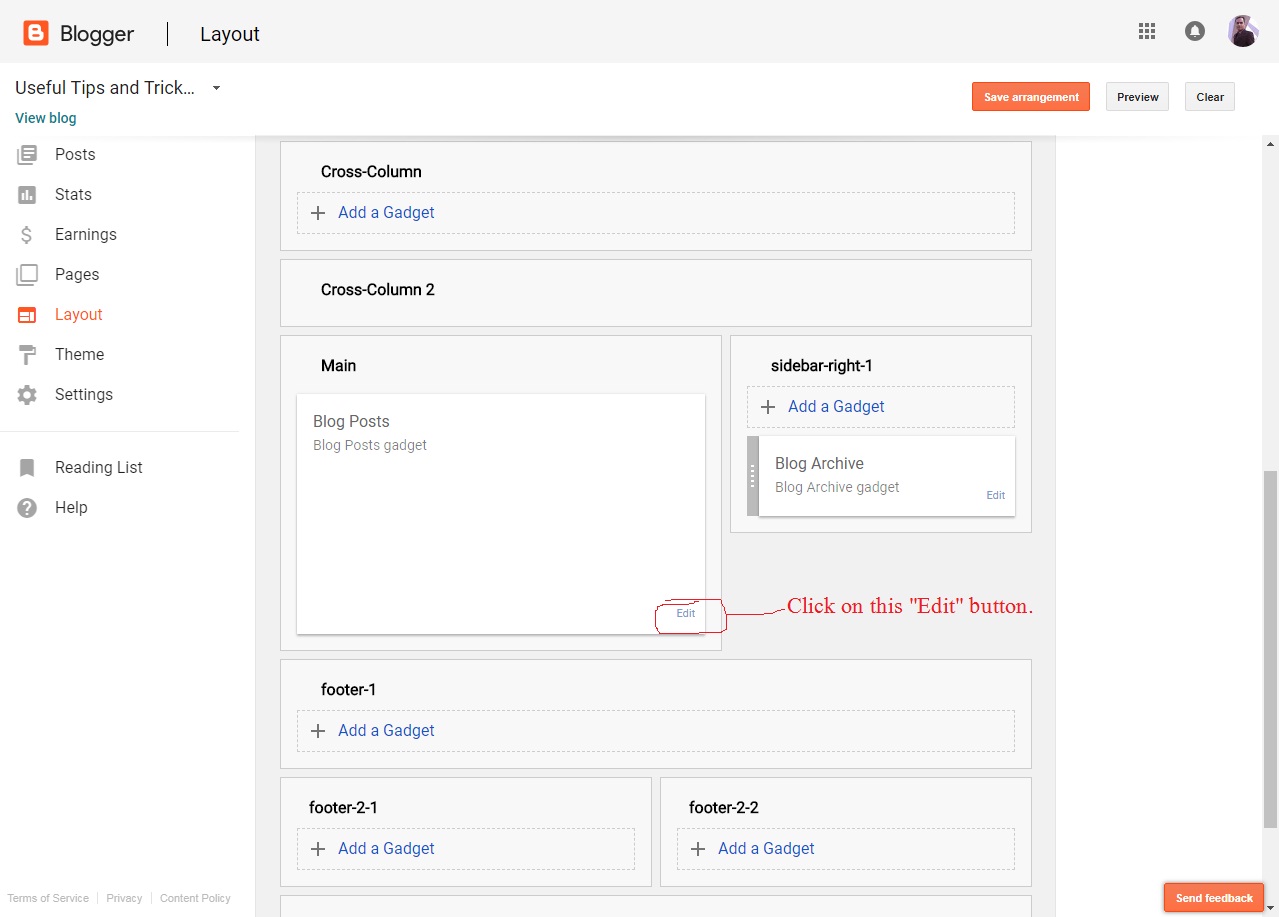Image resolution: width=1279 pixels, height=917 pixels.
Task: Click the orange Blogger logo
Action: (x=35, y=32)
